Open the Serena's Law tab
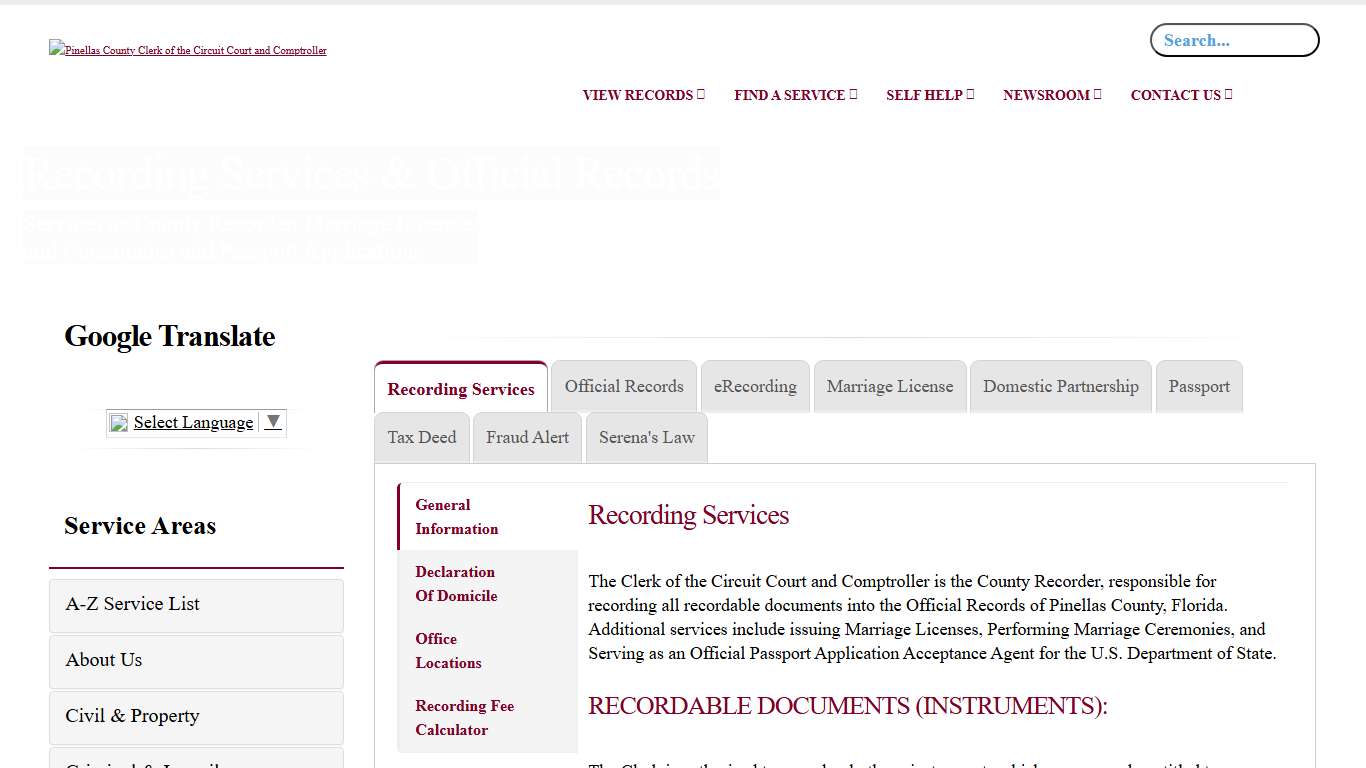The height and width of the screenshot is (768, 1366). (646, 438)
